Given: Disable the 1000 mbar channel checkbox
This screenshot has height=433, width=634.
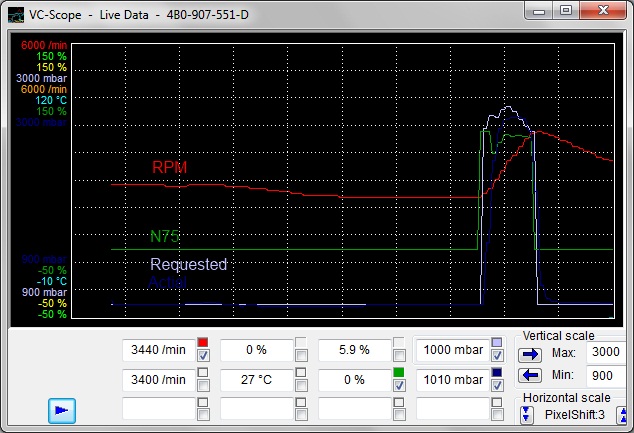Looking at the screenshot, I should [x=497, y=355].
